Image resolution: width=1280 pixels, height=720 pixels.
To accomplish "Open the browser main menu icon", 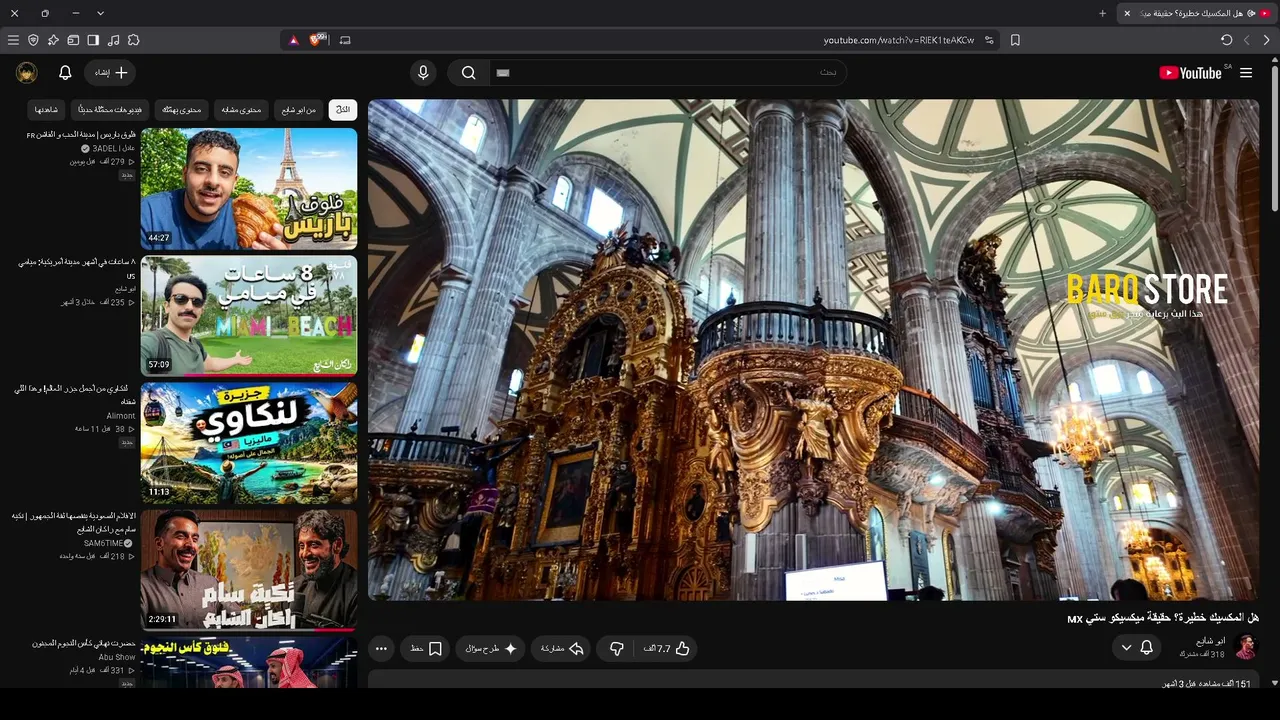I will click(x=13, y=40).
